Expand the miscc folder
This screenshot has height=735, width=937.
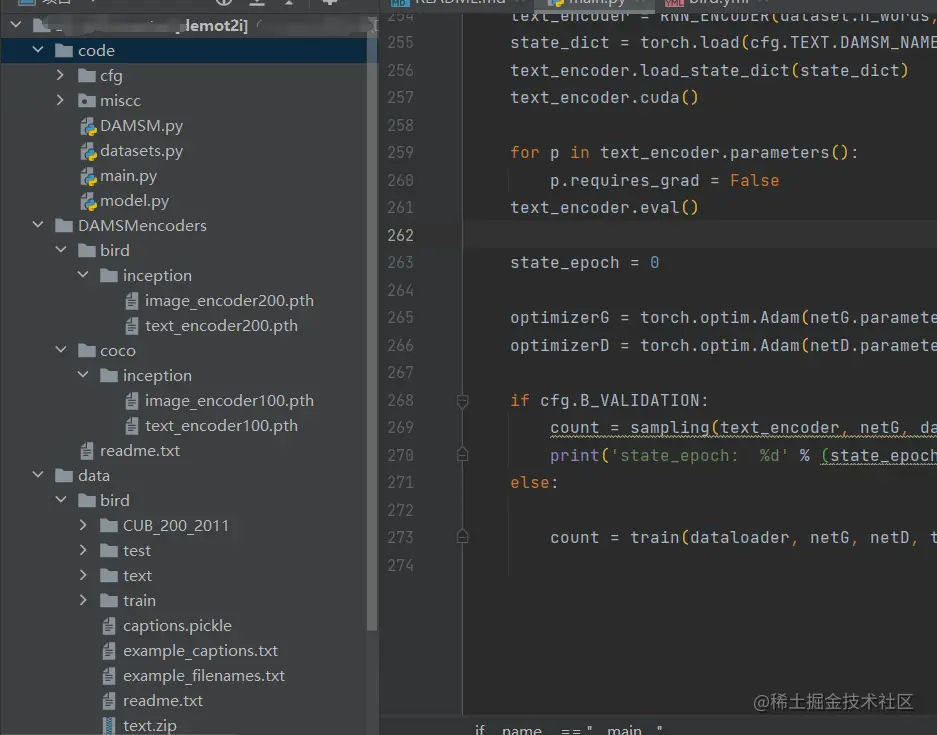click(60, 100)
